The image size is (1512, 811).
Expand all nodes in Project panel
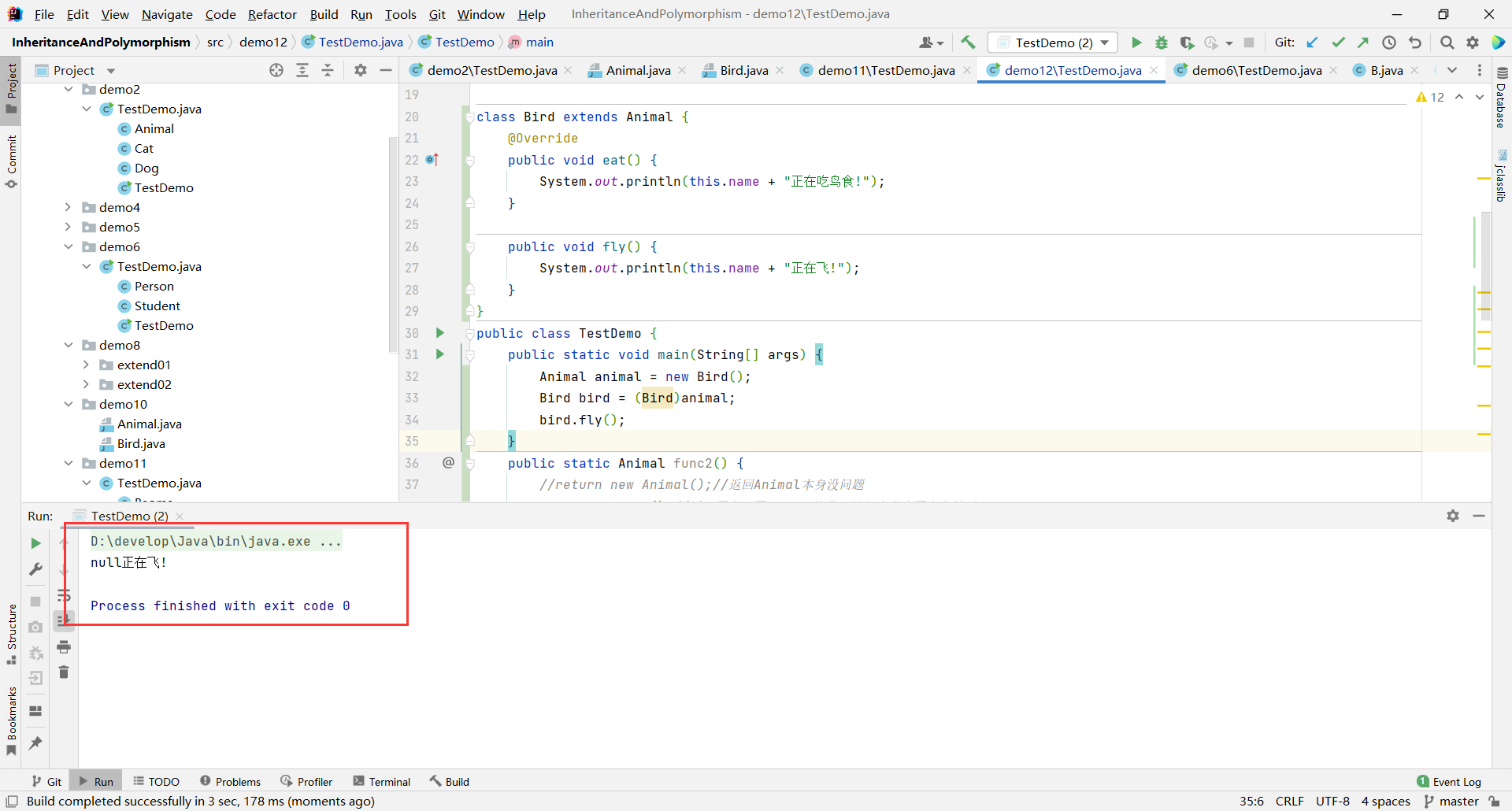pyautogui.click(x=302, y=70)
